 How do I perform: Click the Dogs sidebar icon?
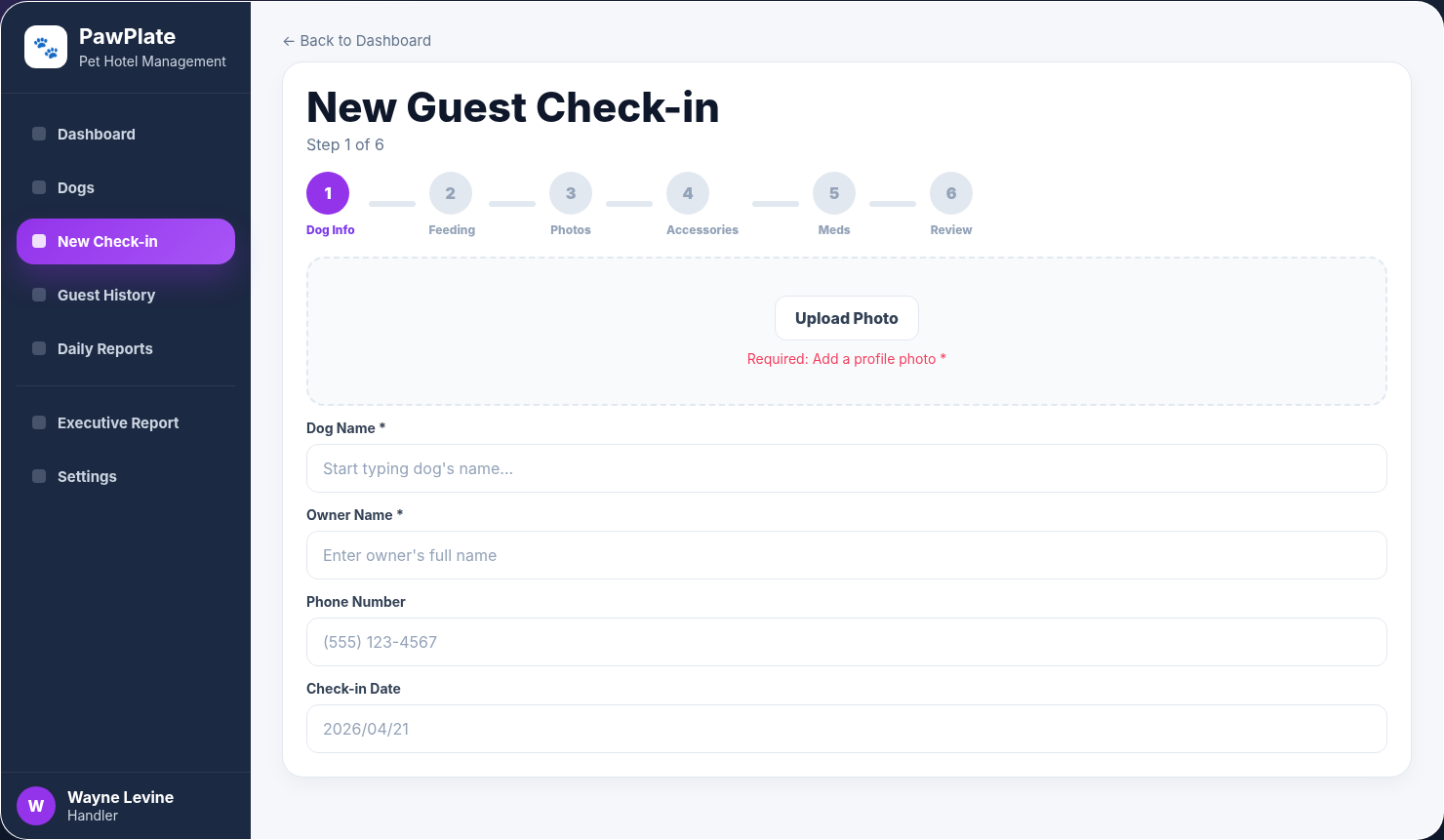point(39,187)
